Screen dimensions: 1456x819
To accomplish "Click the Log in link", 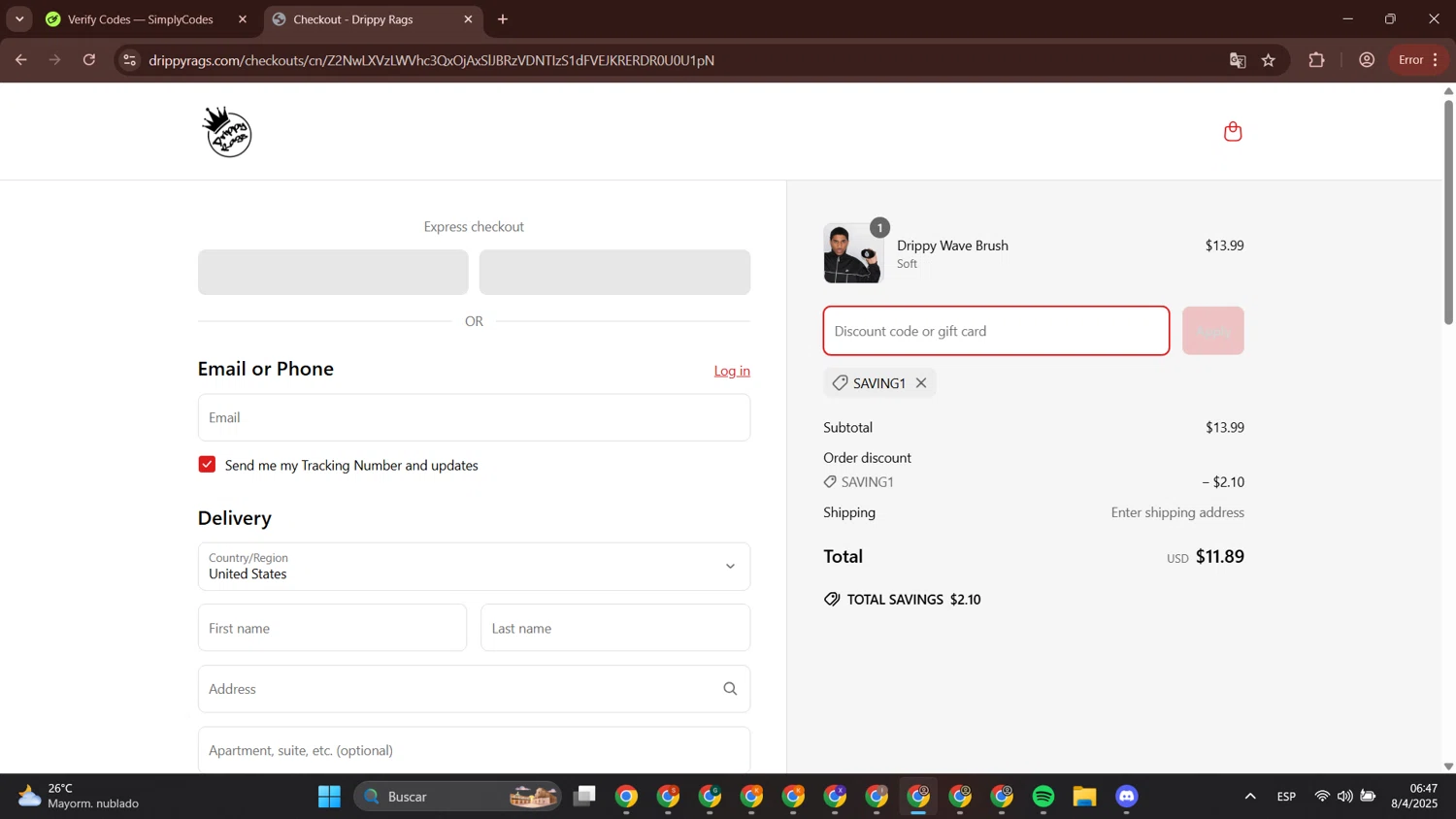I will point(732,371).
